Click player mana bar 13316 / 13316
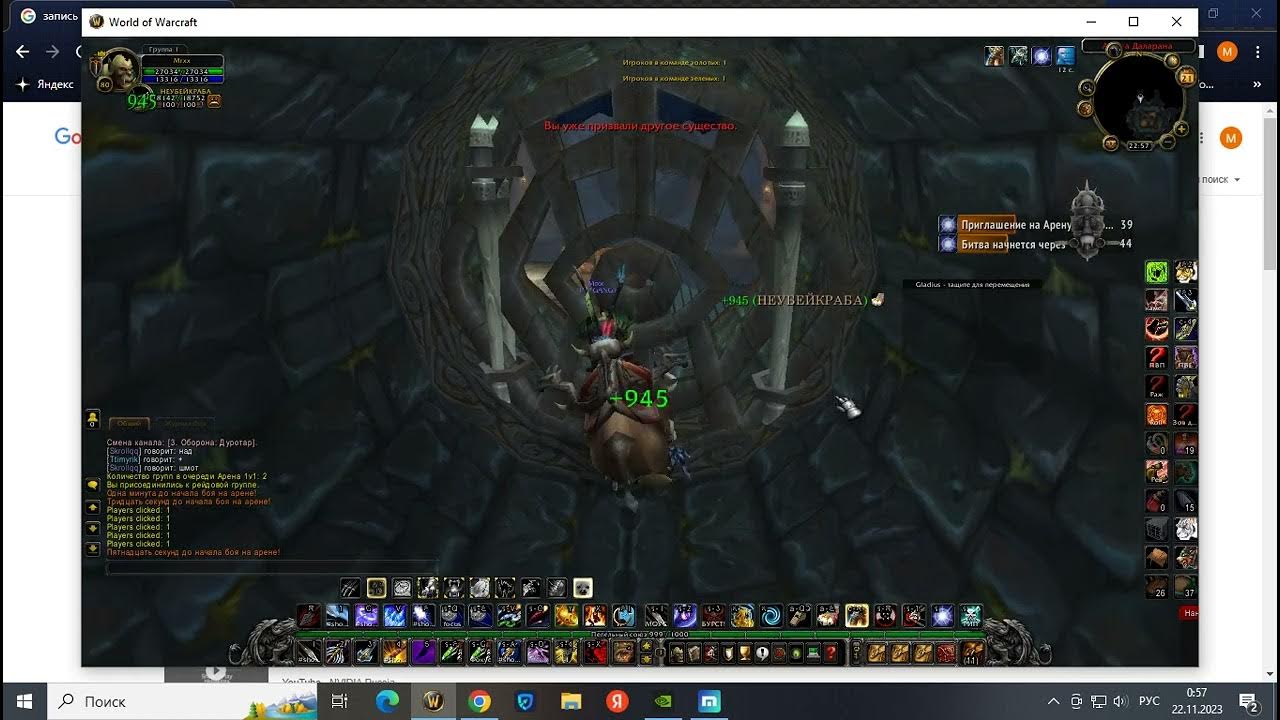This screenshot has width=1280, height=720. [182, 80]
